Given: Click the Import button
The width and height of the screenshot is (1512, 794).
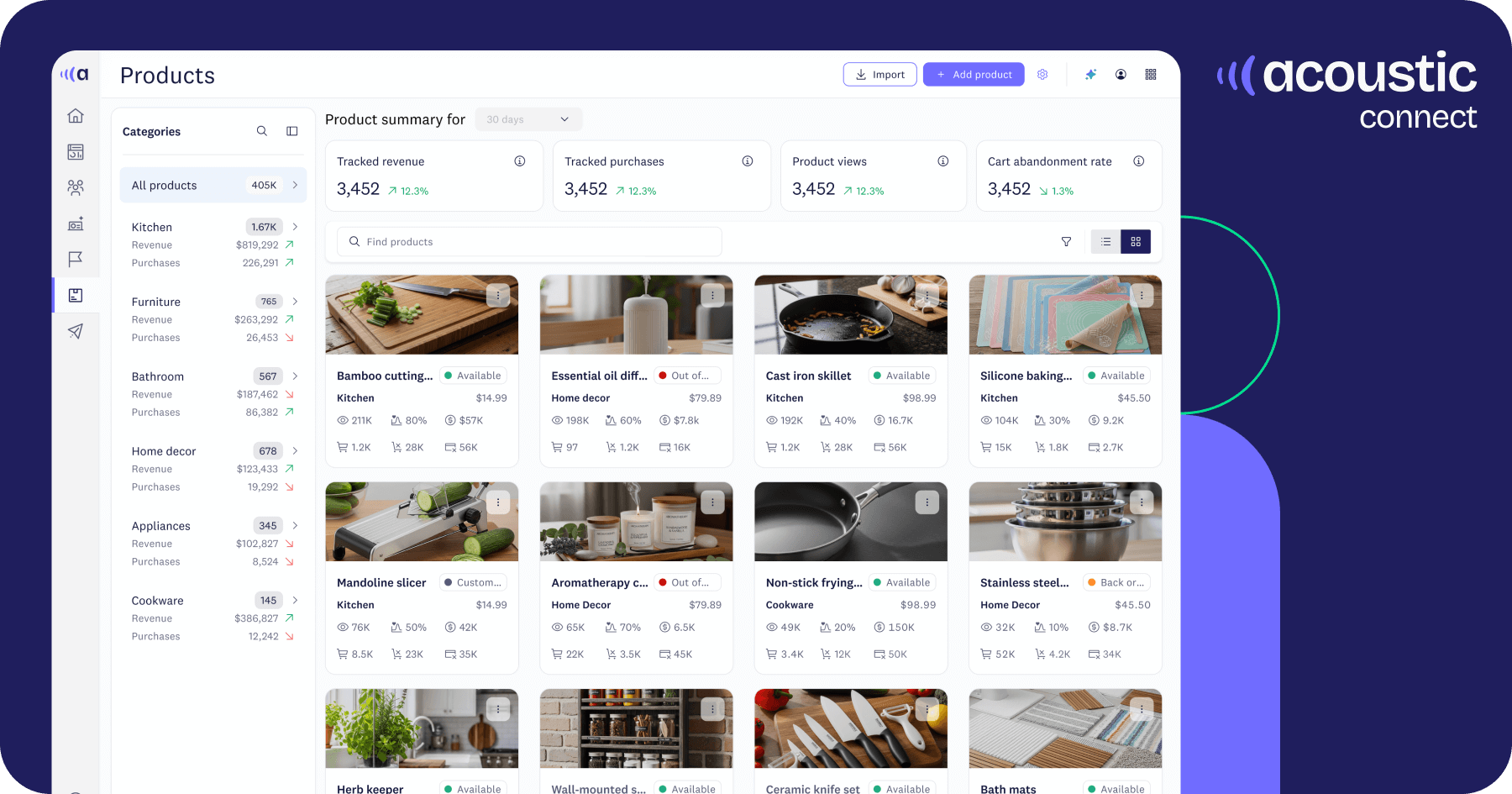Looking at the screenshot, I should click(879, 75).
